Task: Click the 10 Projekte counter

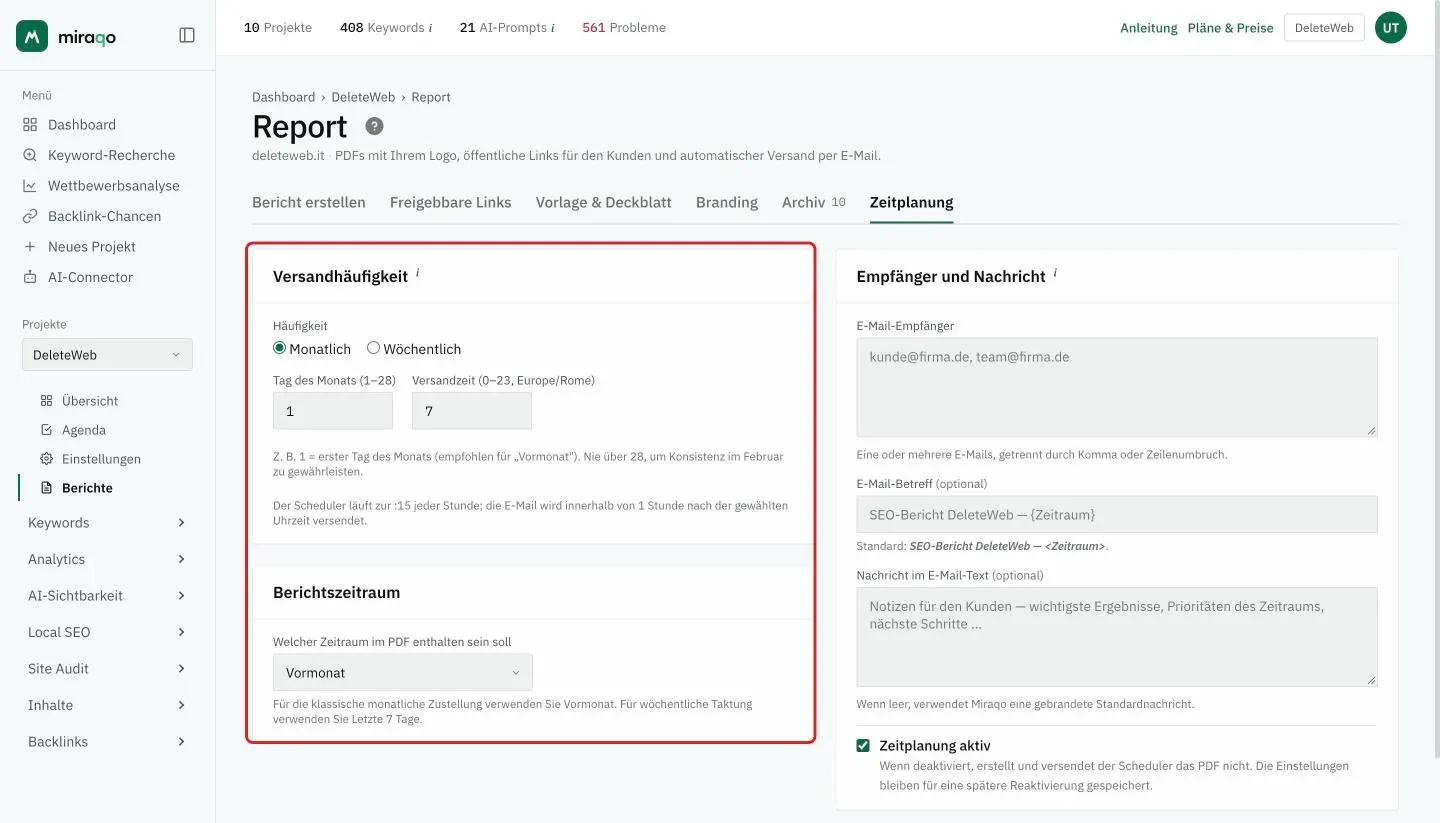Action: point(278,28)
